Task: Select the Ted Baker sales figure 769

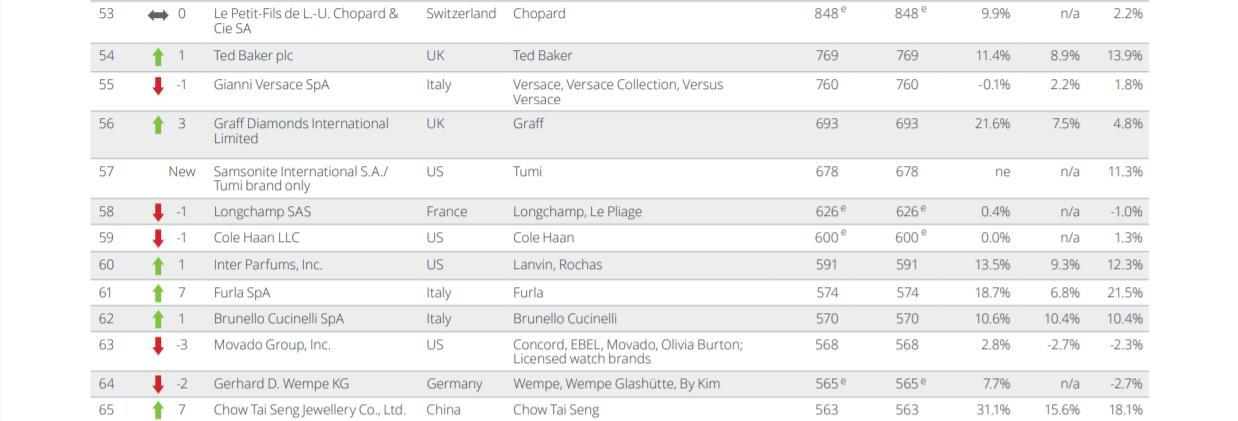Action: click(827, 56)
